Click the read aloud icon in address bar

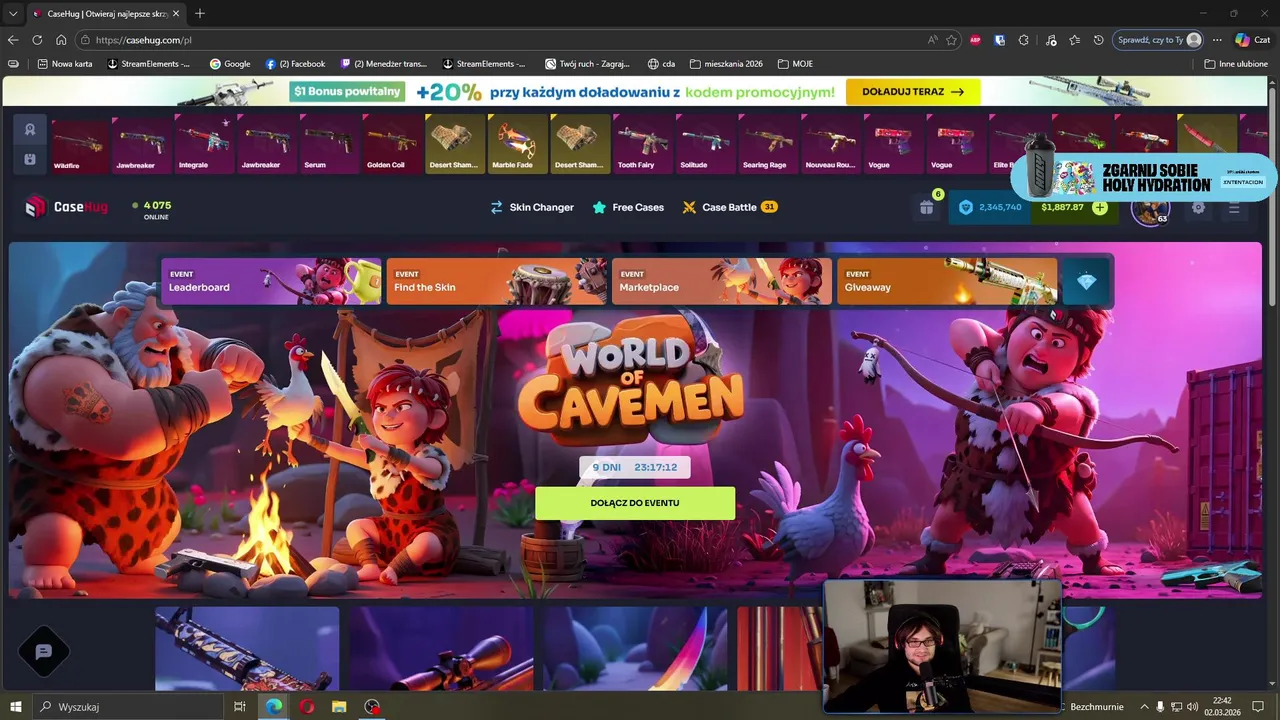pyautogui.click(x=932, y=40)
